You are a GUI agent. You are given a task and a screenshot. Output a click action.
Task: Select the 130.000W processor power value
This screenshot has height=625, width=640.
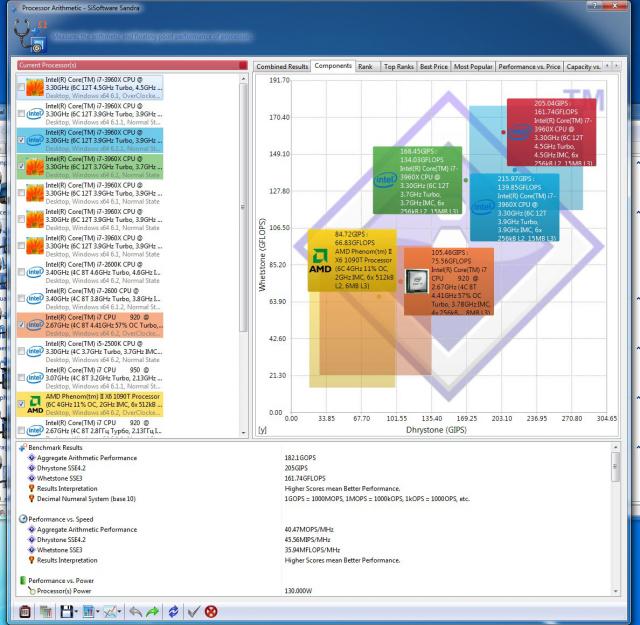point(298,591)
